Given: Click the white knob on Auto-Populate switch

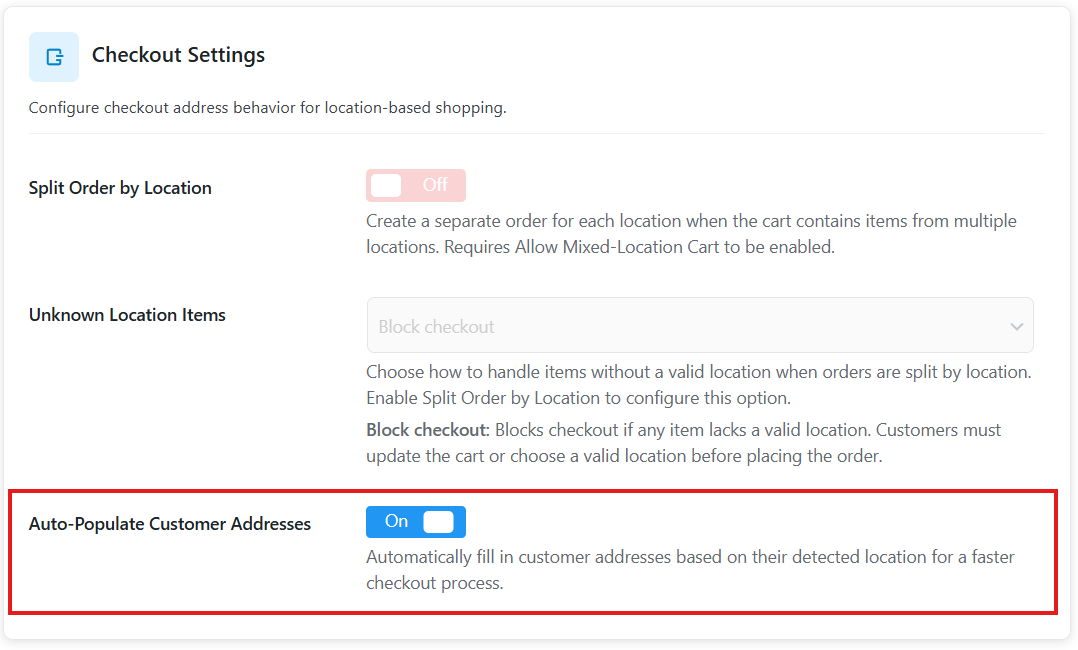Looking at the screenshot, I should [x=438, y=521].
